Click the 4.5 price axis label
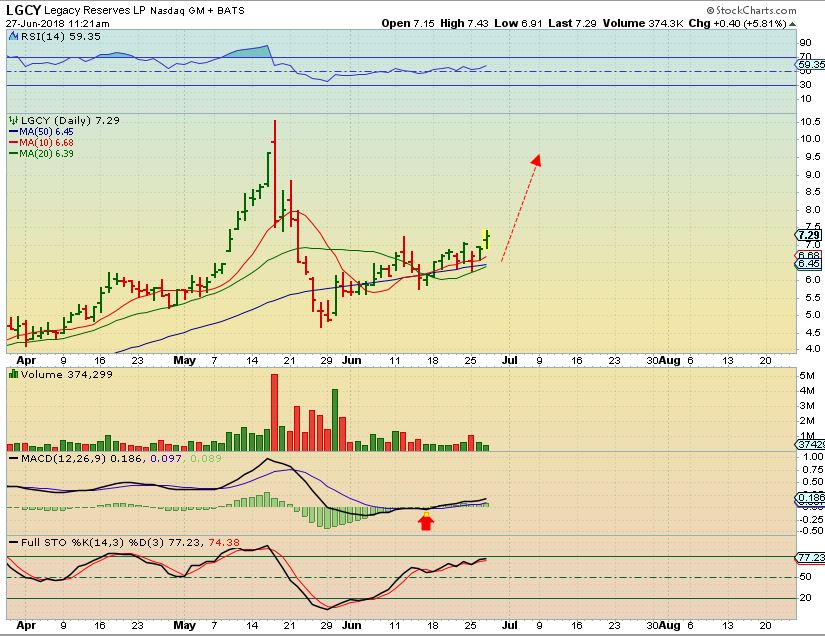Viewport: 825px width, 636px height. pos(811,332)
